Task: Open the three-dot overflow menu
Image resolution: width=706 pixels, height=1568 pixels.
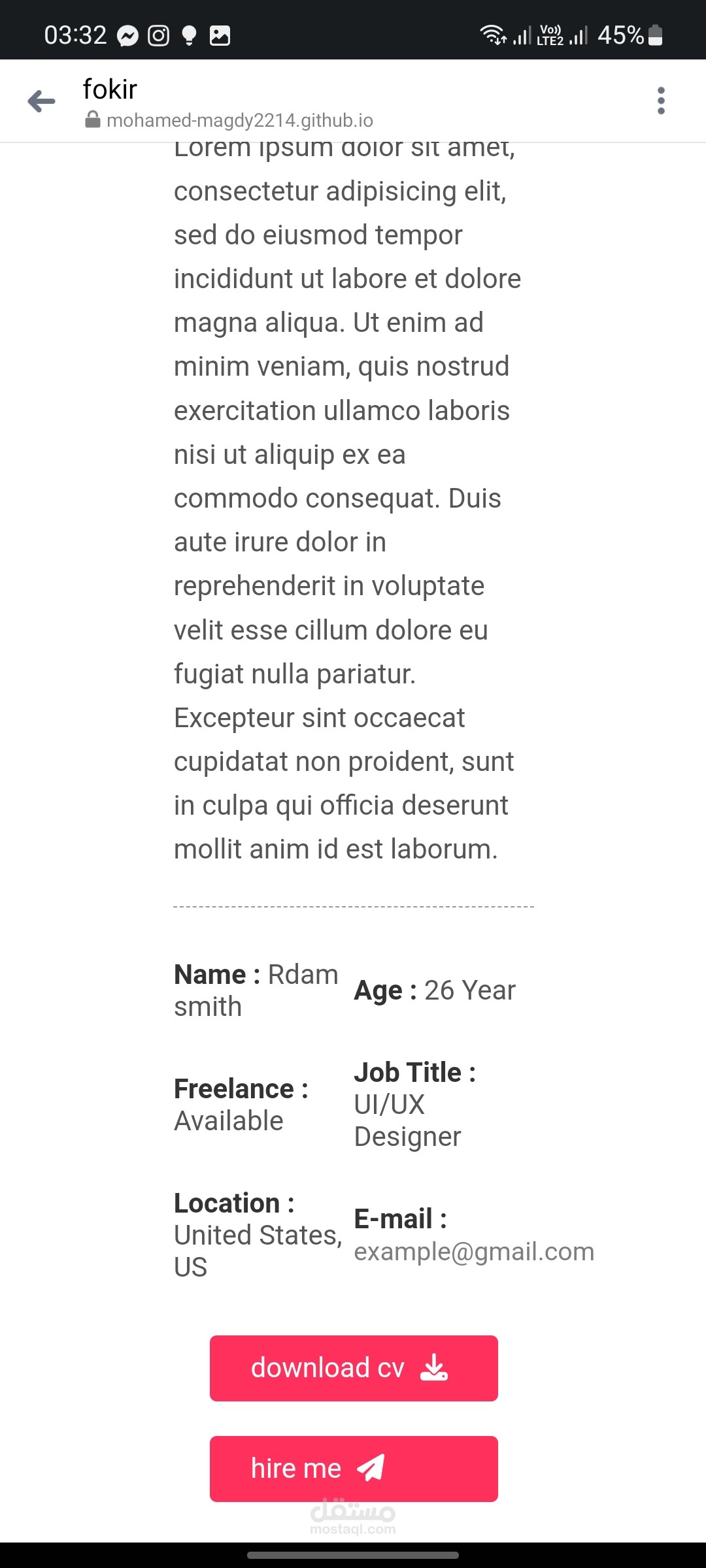Action: tap(661, 101)
